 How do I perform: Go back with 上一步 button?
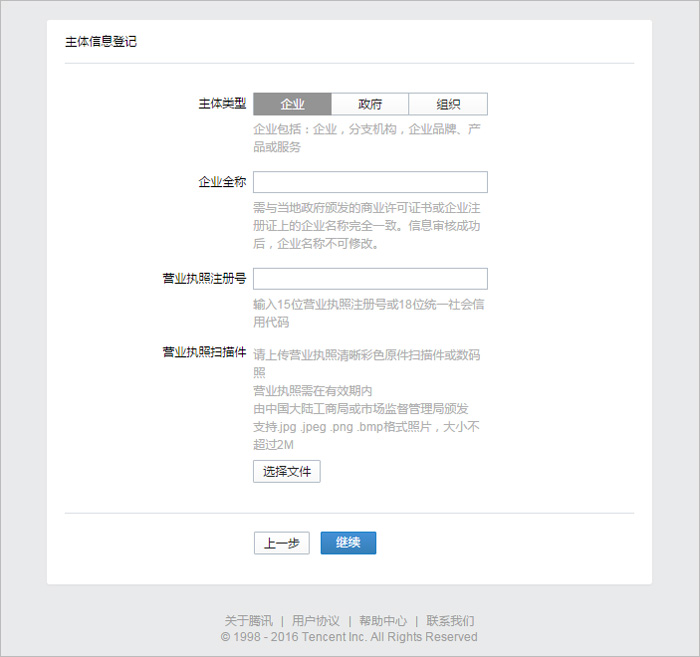coord(281,543)
